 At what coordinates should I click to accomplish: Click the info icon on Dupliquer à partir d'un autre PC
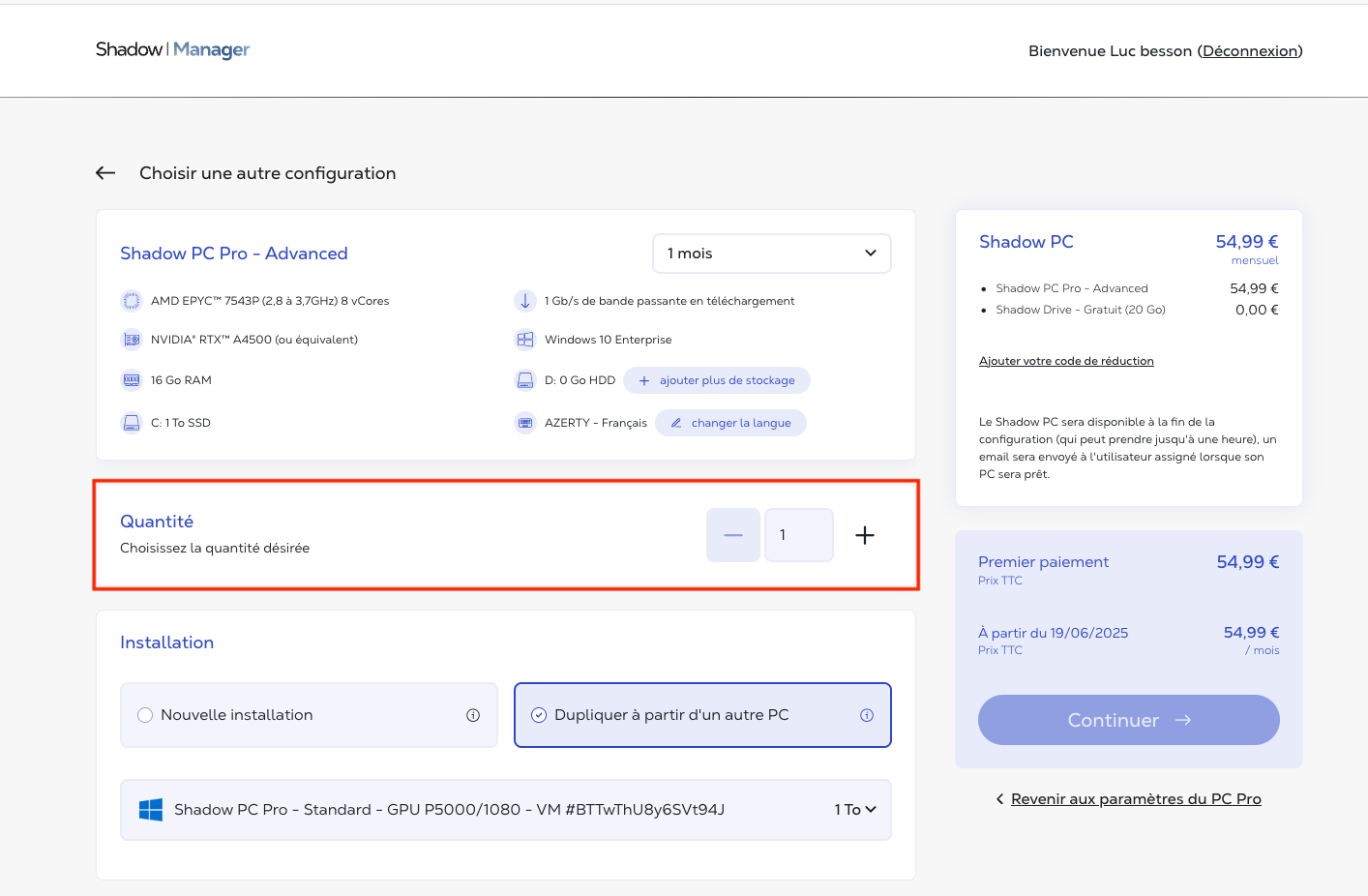point(867,715)
